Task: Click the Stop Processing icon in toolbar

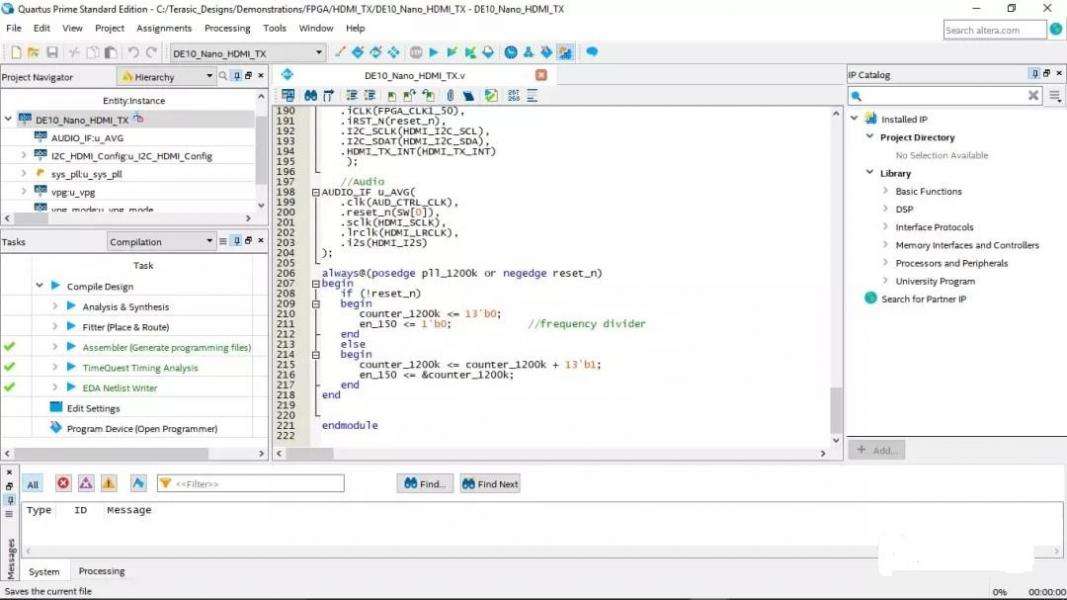Action: (416, 53)
